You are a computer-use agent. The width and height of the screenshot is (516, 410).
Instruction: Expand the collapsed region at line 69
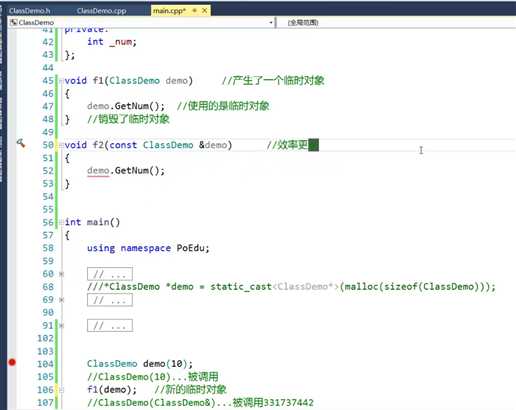coord(61,300)
